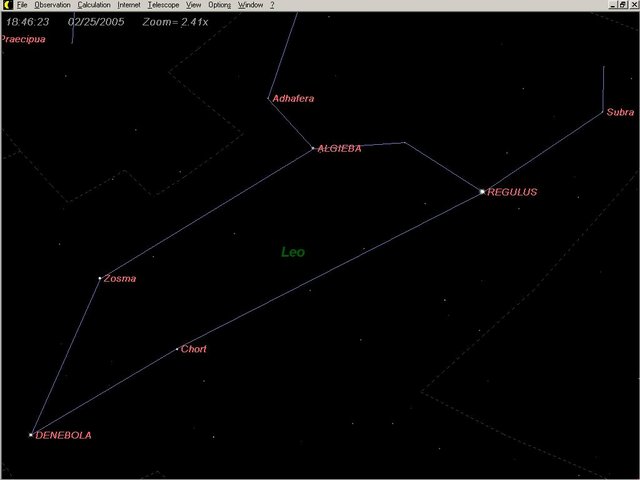Click the Praecipua star label
640x480 pixels.
coord(23,39)
